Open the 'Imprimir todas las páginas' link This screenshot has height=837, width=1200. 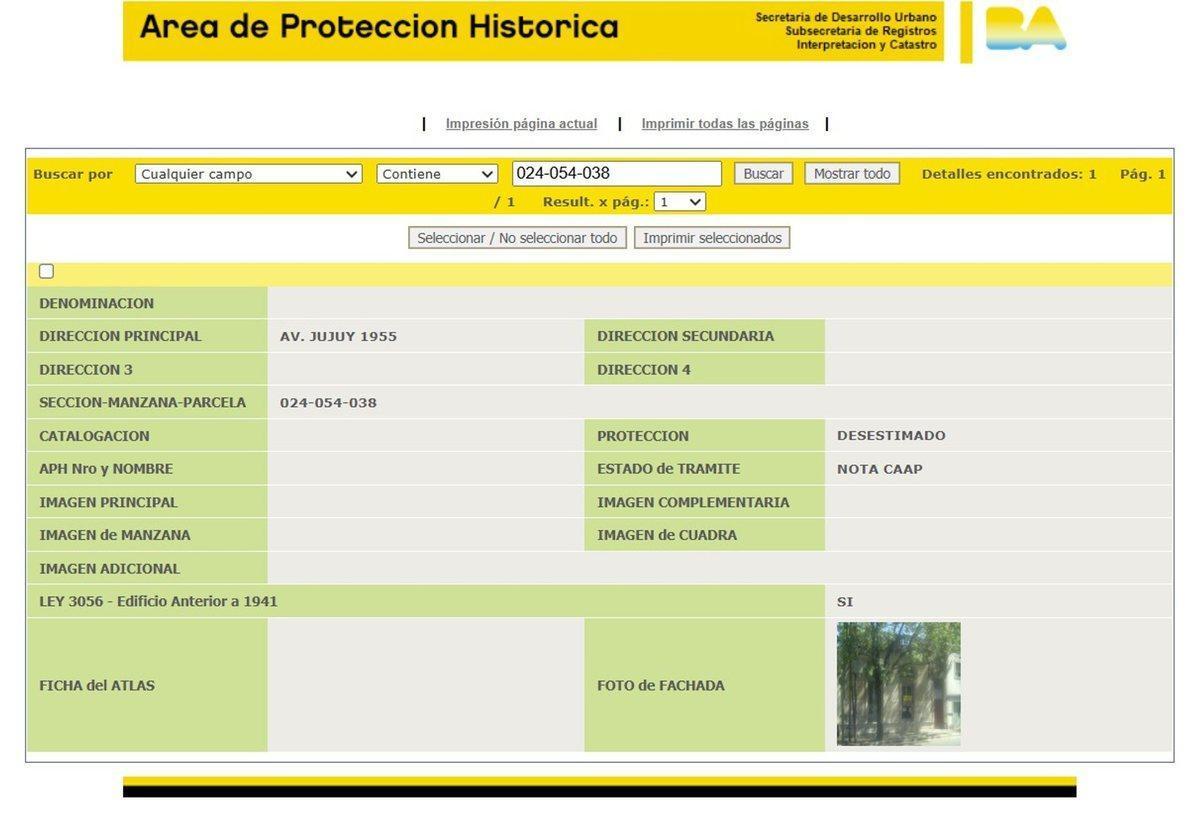point(725,124)
